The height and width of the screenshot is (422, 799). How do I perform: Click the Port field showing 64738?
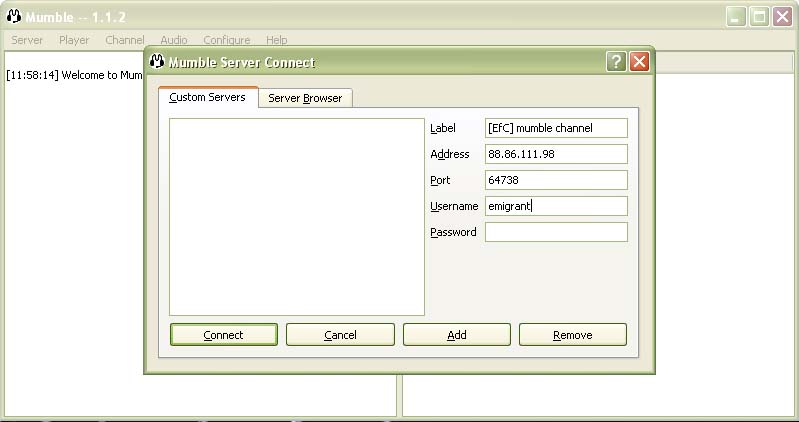pyautogui.click(x=556, y=180)
